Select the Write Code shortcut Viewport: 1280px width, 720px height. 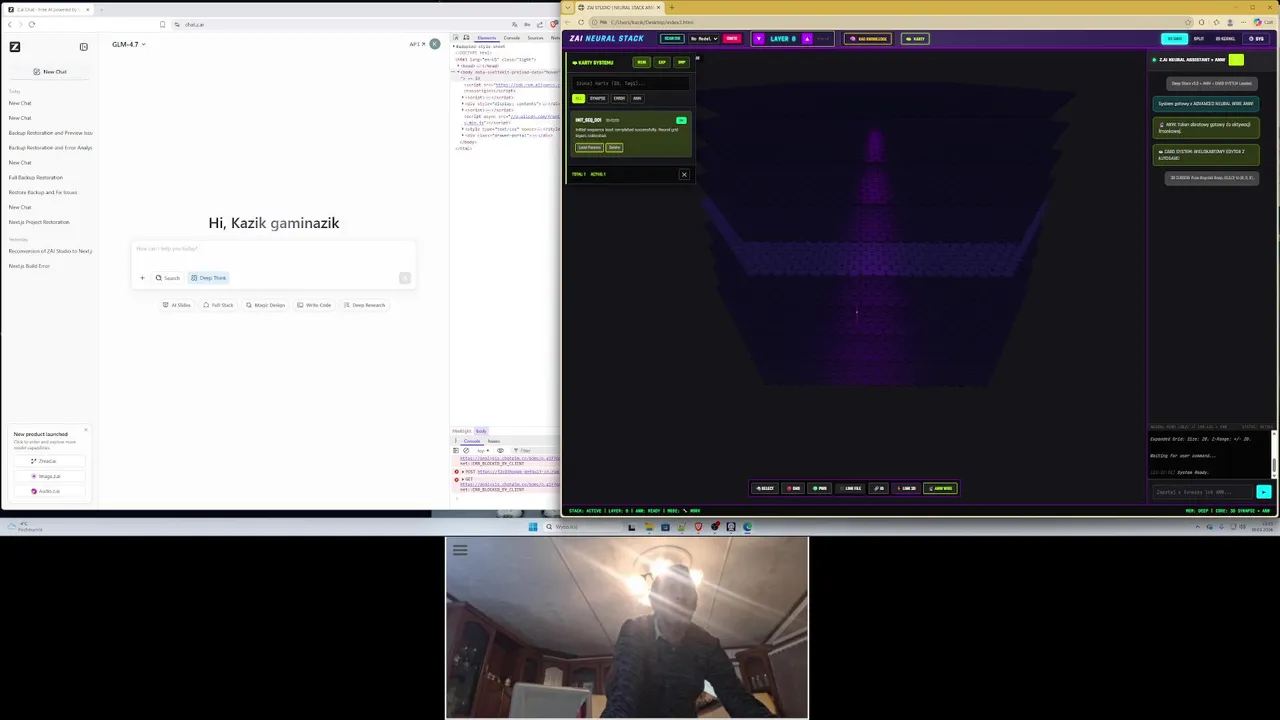coord(314,305)
